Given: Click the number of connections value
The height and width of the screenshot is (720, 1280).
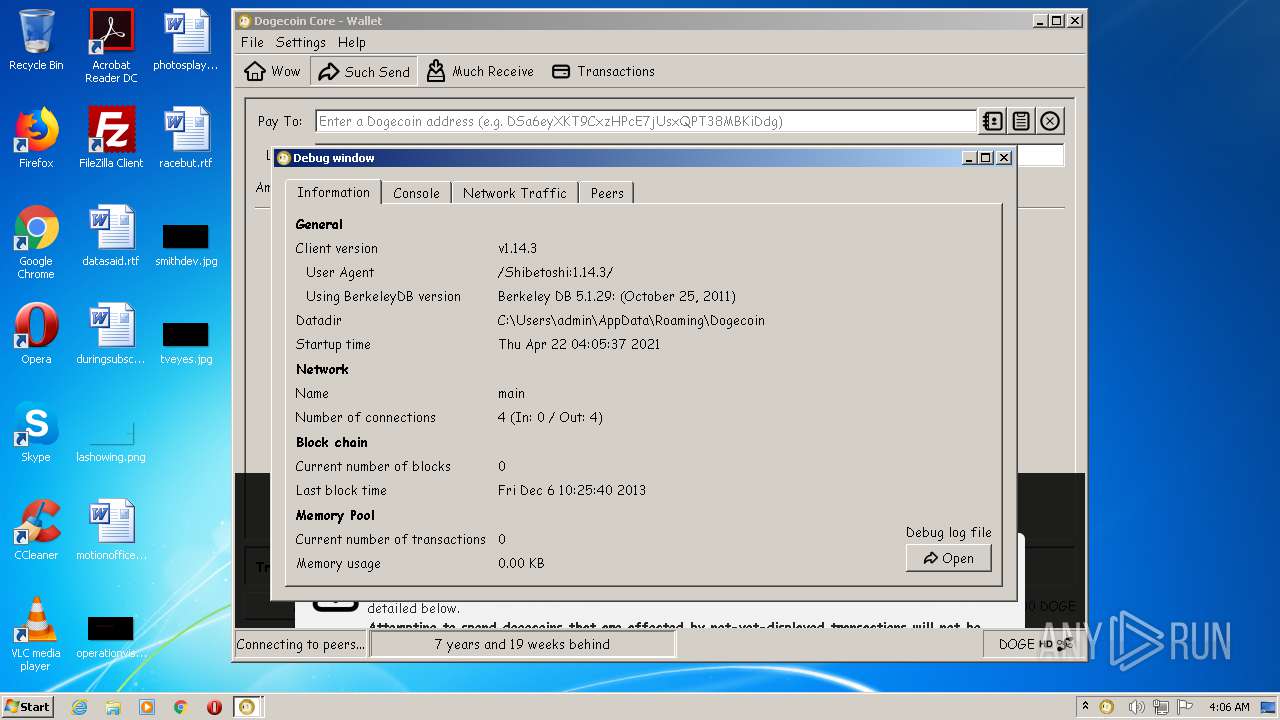Looking at the screenshot, I should [550, 417].
